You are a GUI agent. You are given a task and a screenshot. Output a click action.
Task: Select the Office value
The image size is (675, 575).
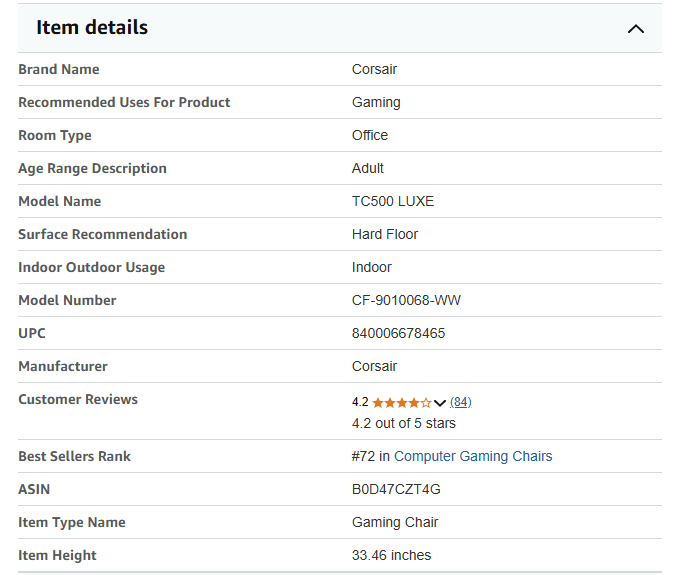(x=370, y=135)
